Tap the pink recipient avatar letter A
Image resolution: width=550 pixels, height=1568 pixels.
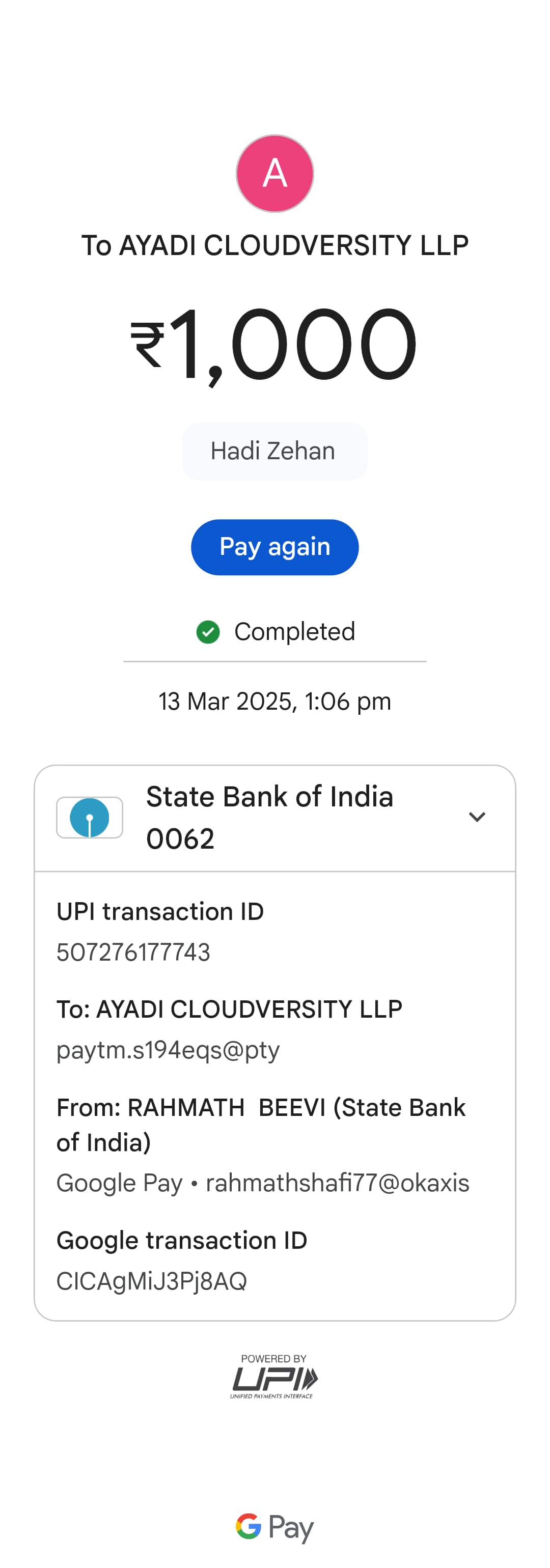coord(274,174)
